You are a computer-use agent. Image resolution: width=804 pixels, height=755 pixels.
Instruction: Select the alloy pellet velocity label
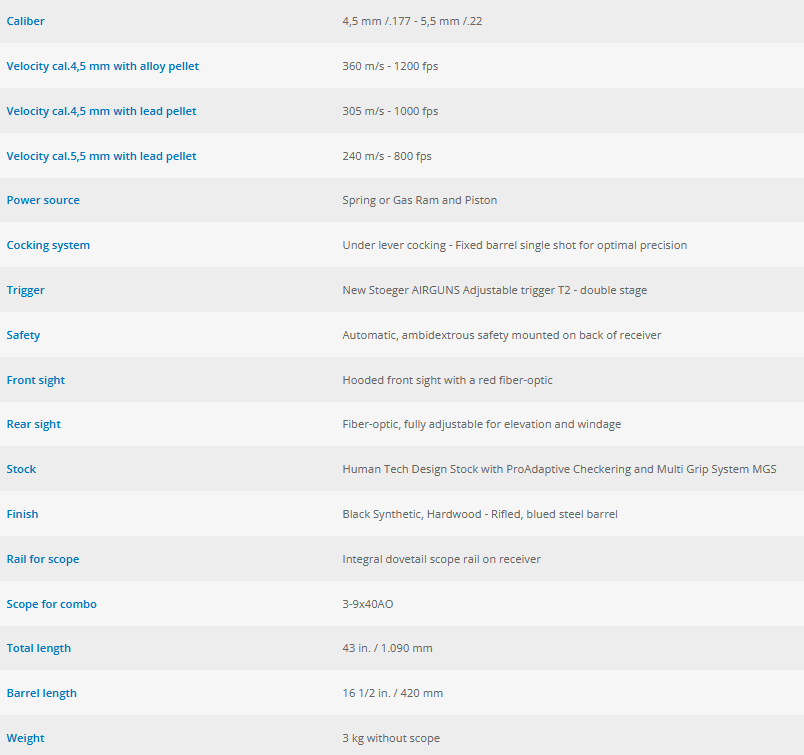(x=102, y=66)
